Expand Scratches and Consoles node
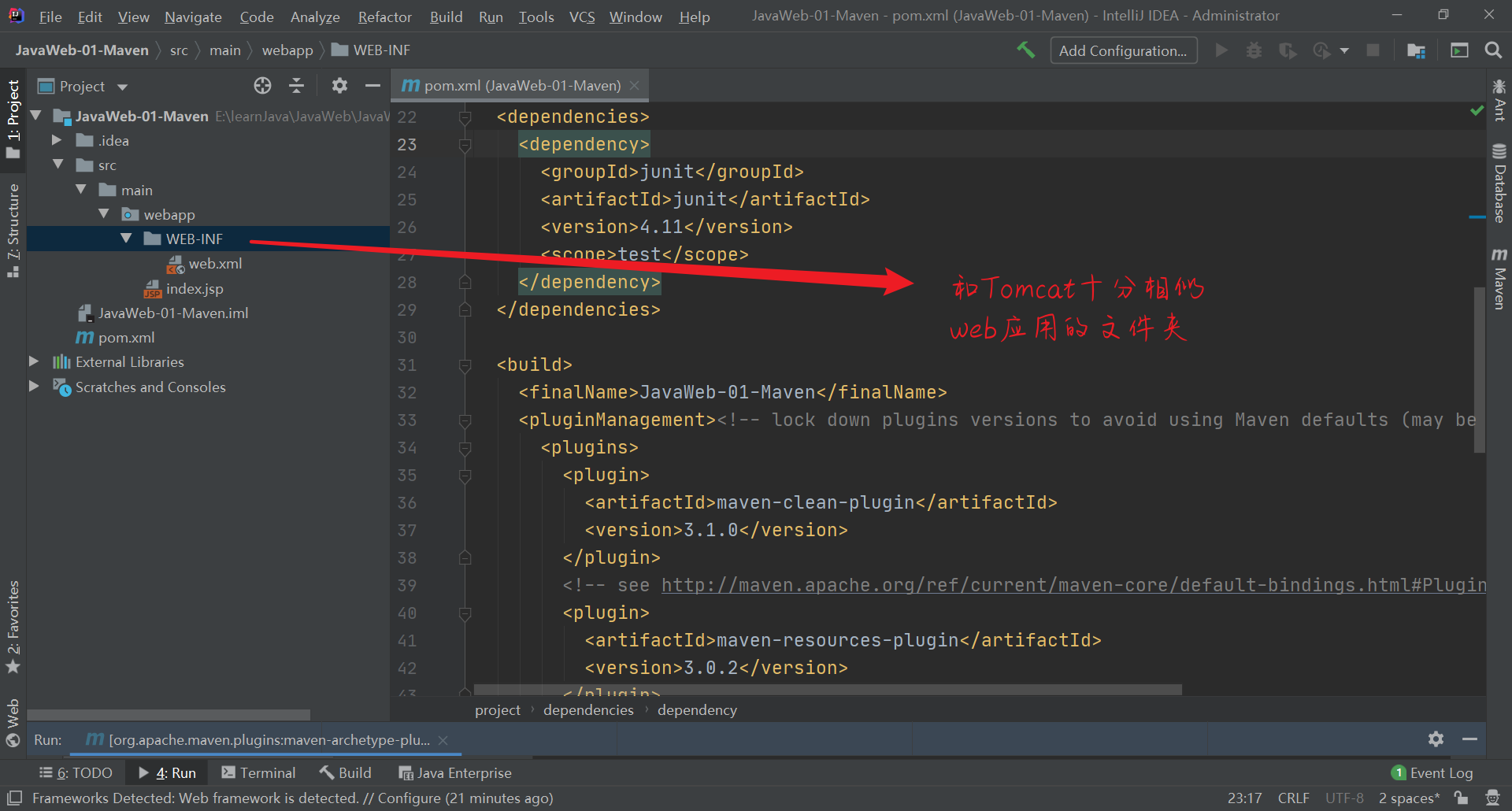 coord(34,387)
